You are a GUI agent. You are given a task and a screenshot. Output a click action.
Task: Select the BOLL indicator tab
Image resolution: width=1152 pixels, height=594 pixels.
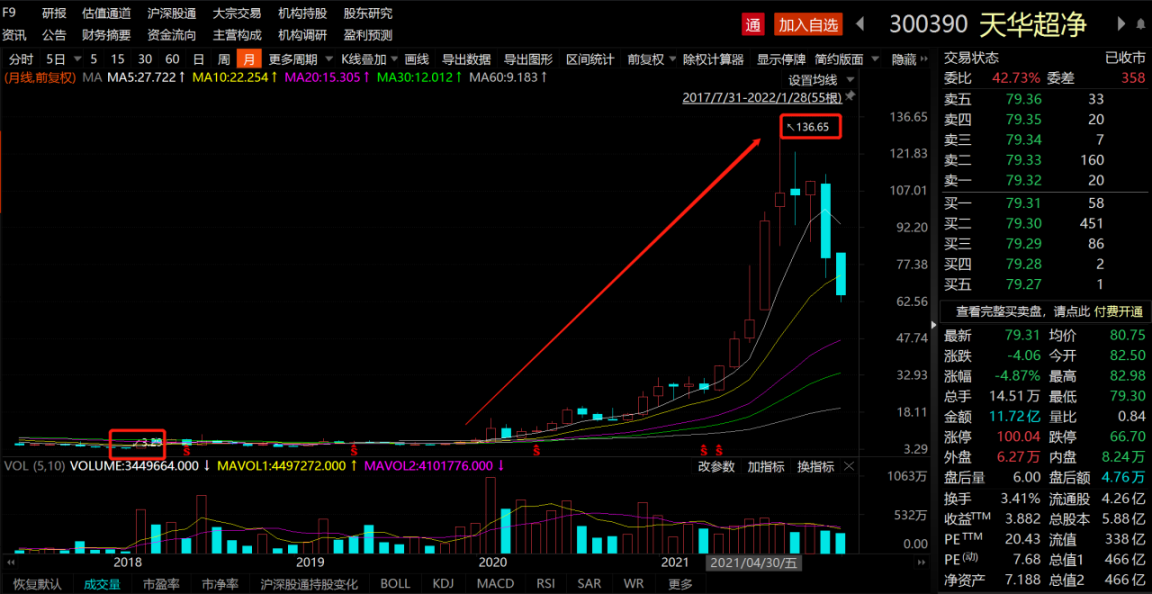point(395,584)
